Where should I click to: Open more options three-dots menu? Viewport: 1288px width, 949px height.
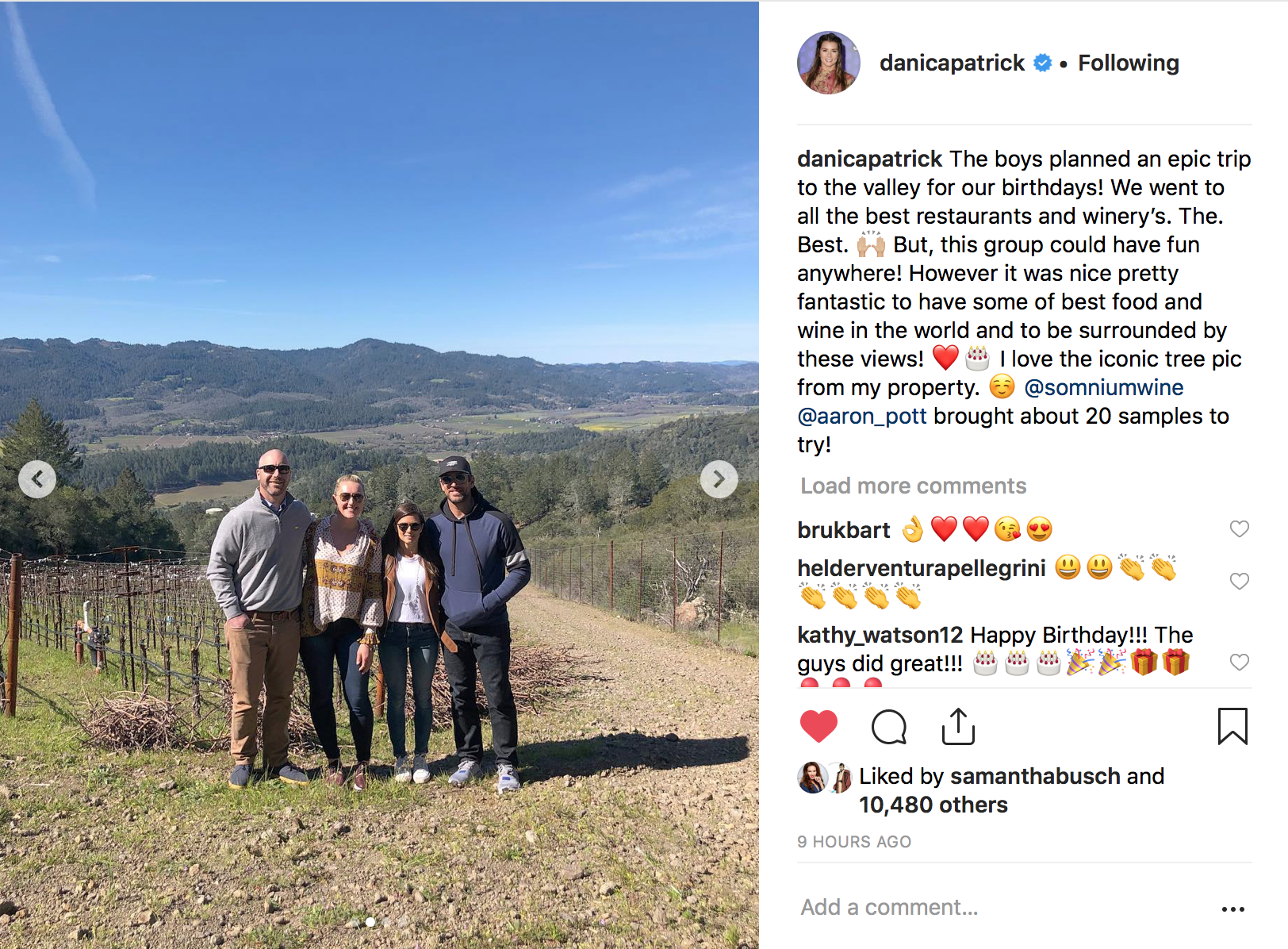pyautogui.click(x=1232, y=909)
